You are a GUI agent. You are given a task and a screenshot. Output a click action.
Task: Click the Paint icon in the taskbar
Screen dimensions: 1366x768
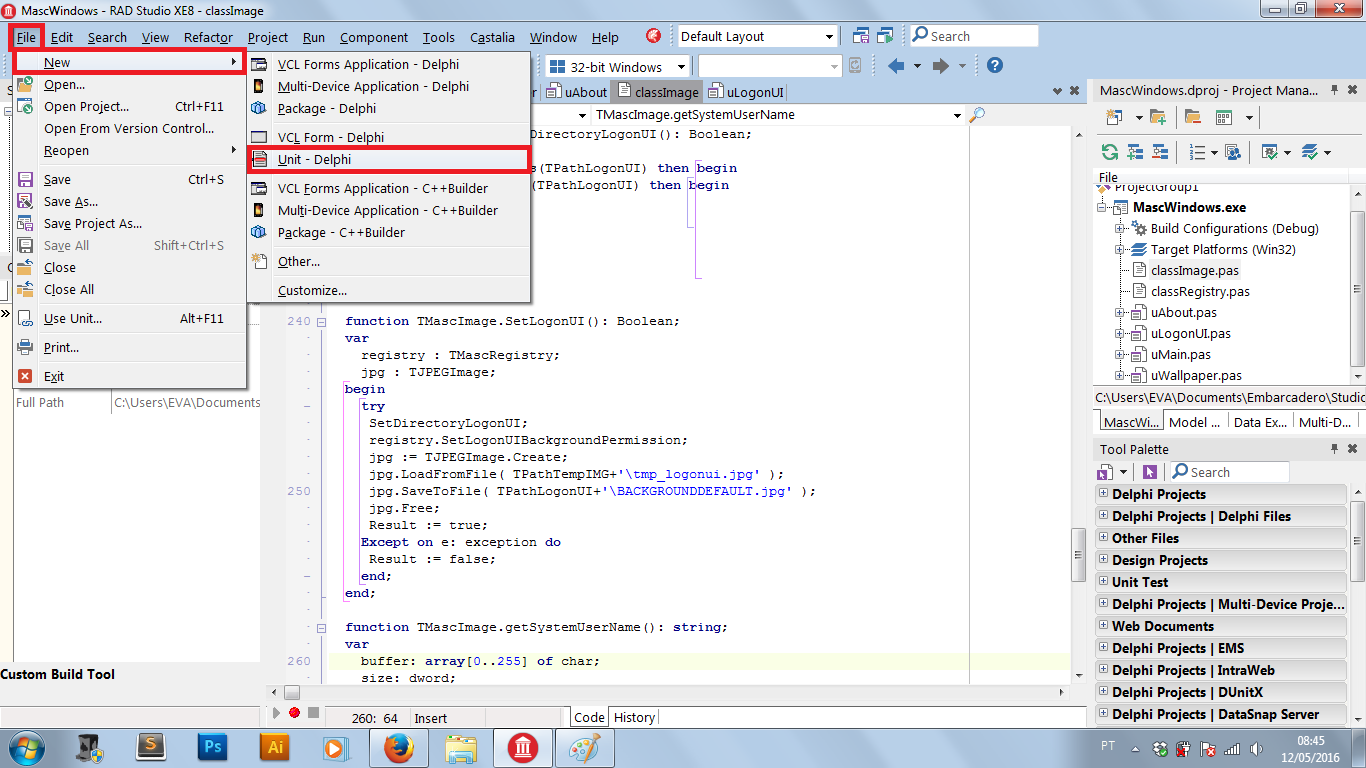point(586,747)
